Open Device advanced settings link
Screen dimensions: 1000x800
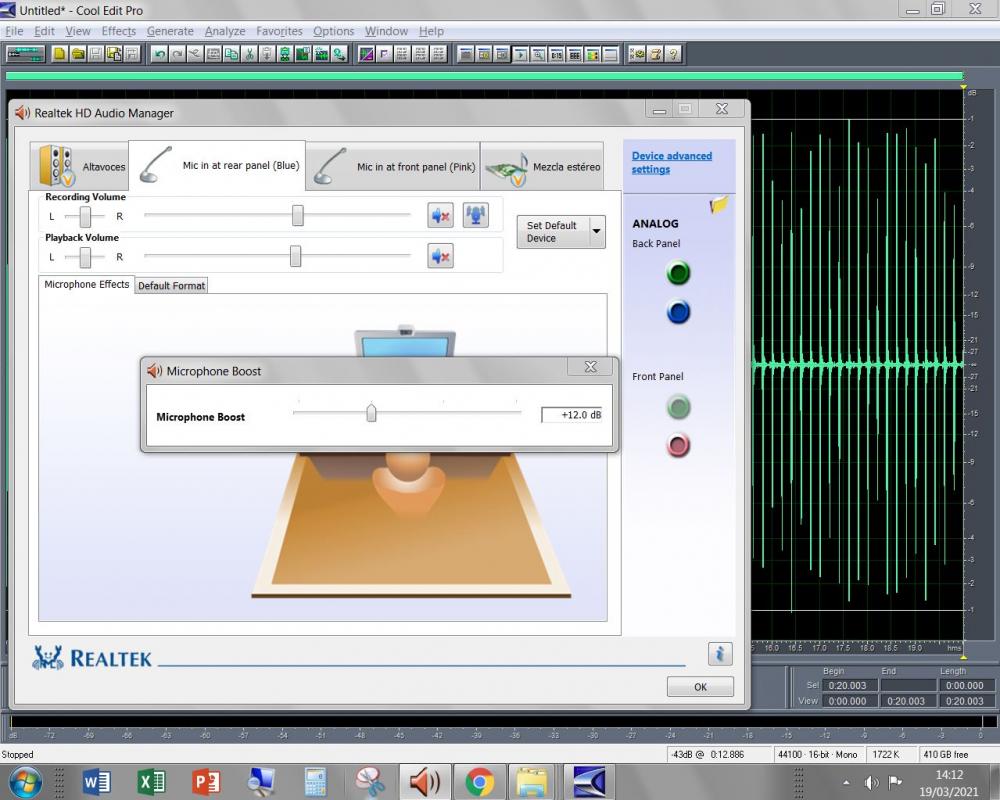click(x=672, y=163)
